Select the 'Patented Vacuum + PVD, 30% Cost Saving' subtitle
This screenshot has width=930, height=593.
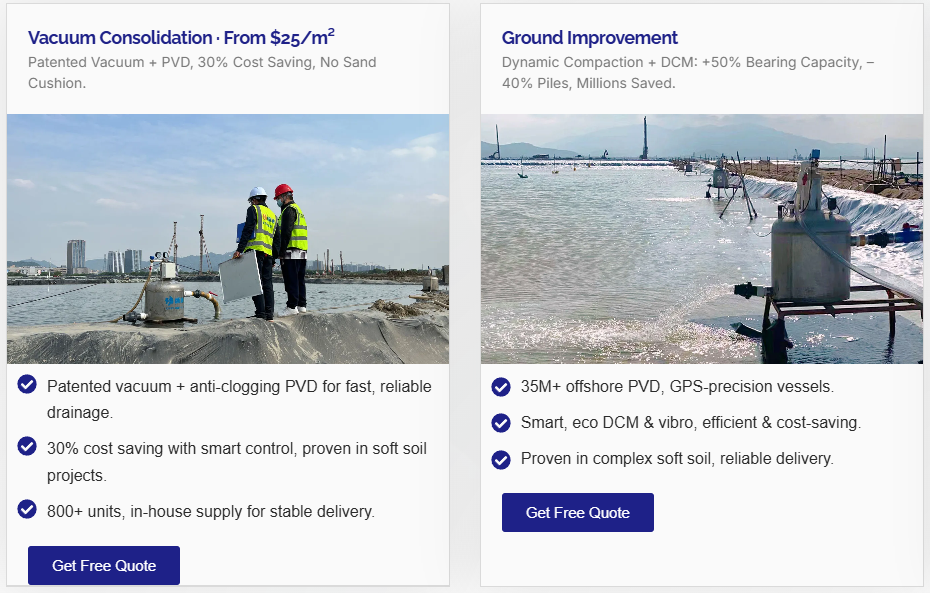point(202,72)
